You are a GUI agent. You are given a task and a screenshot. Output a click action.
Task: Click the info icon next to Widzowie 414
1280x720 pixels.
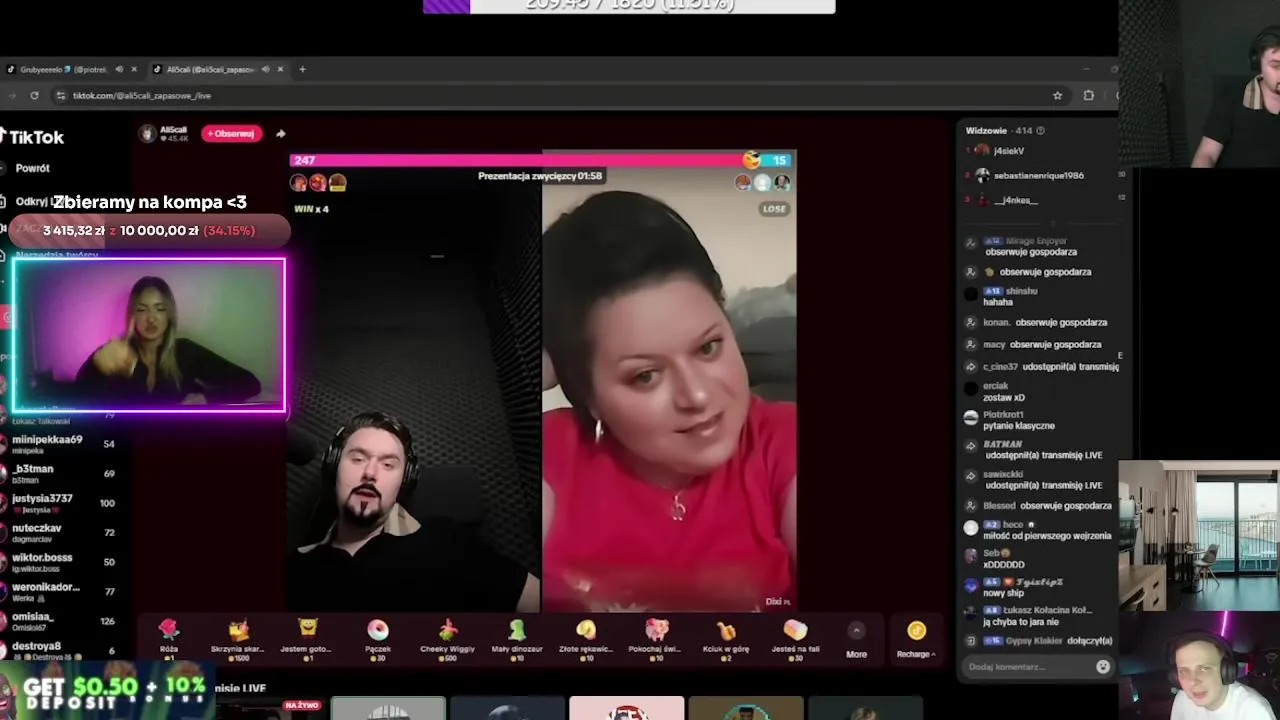click(x=1040, y=130)
